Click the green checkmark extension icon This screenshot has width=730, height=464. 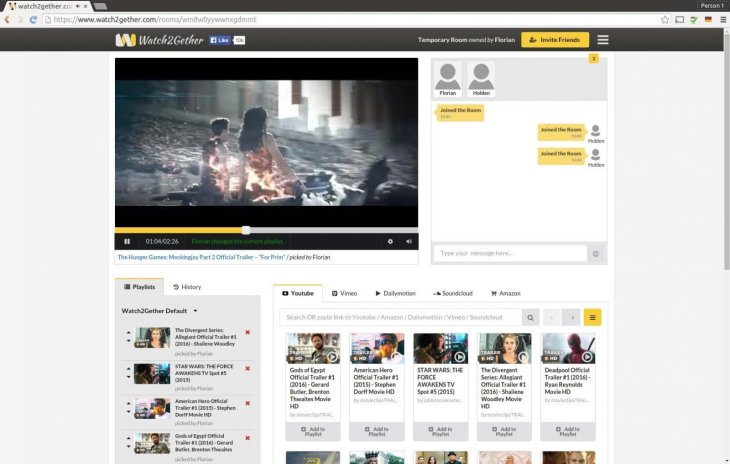coord(694,20)
